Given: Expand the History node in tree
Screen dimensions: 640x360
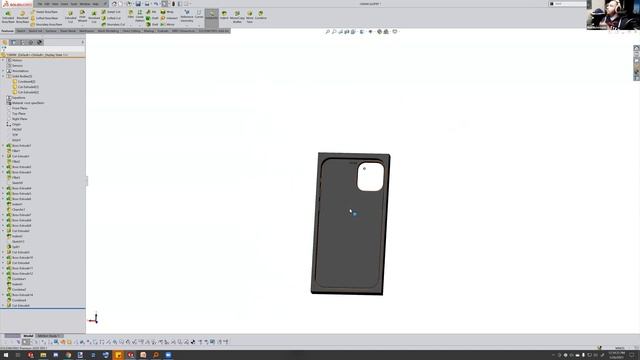Looking at the screenshot, I should [3, 60].
